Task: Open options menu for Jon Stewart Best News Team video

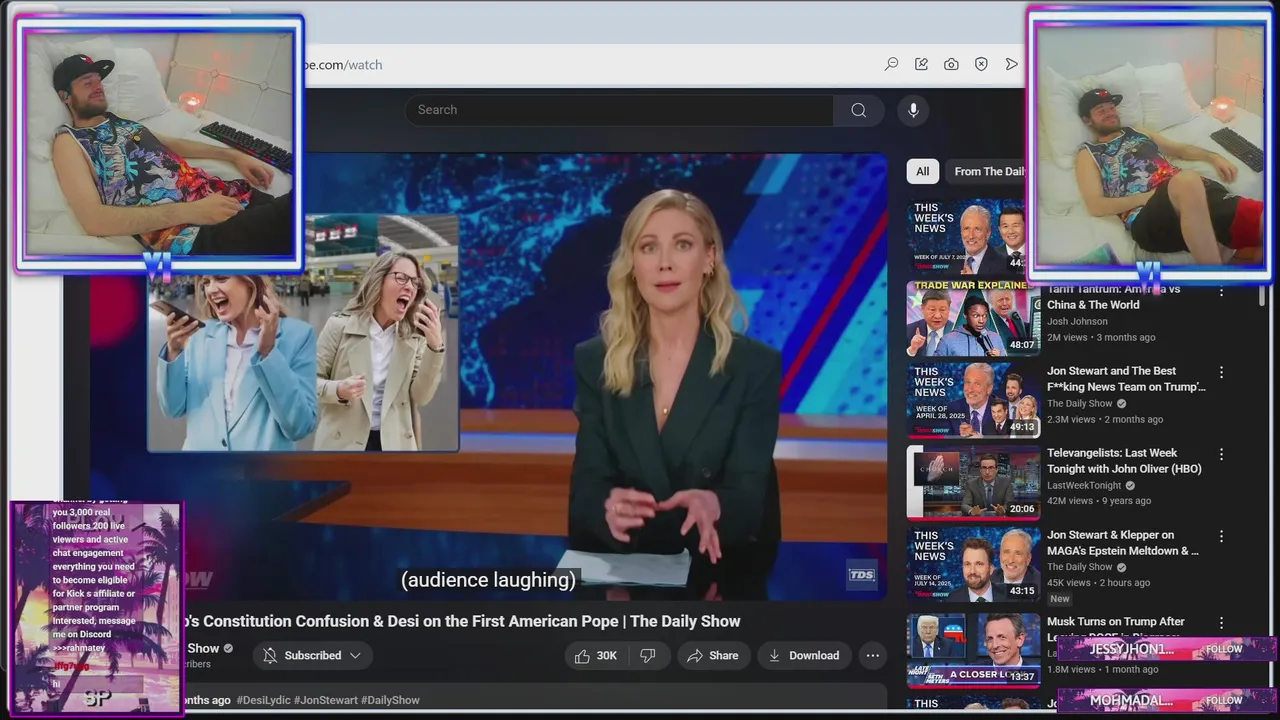Action: click(x=1221, y=372)
